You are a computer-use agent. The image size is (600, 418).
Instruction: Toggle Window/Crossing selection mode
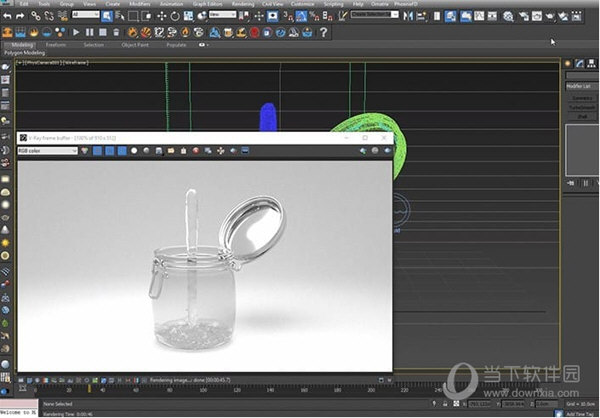[146, 16]
